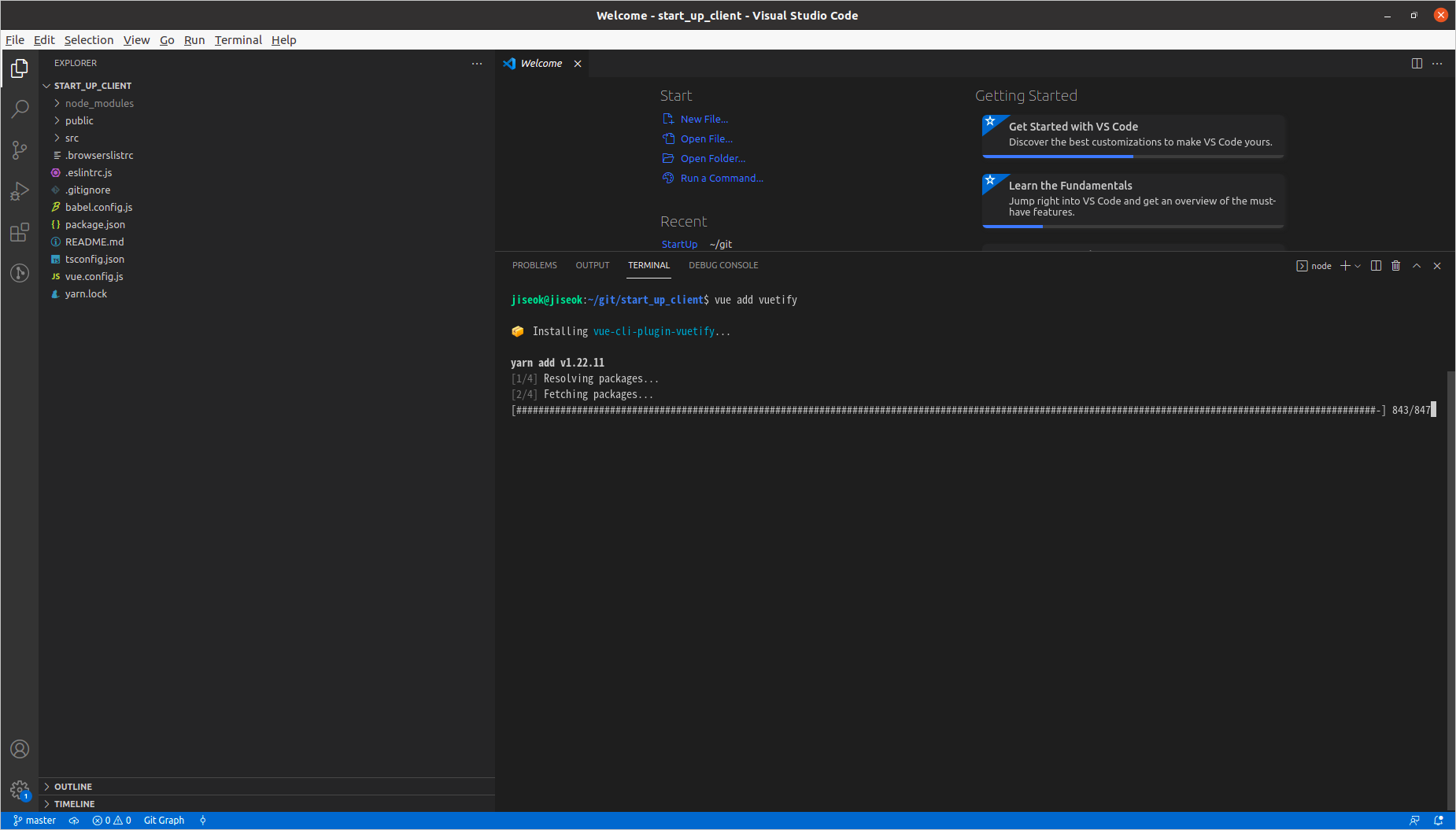Open the launch profile dropdown arrow

(1358, 266)
